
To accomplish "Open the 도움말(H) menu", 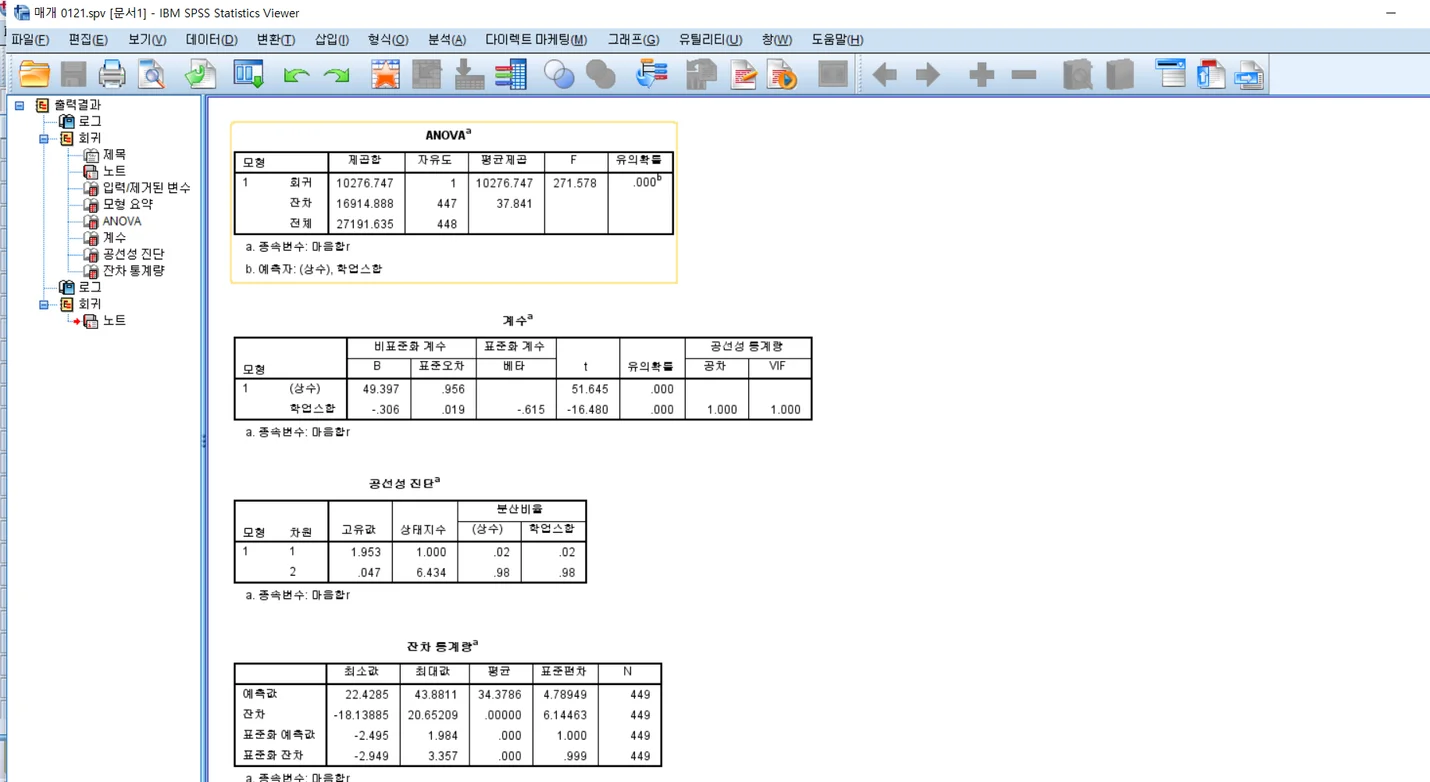I will click(837, 40).
